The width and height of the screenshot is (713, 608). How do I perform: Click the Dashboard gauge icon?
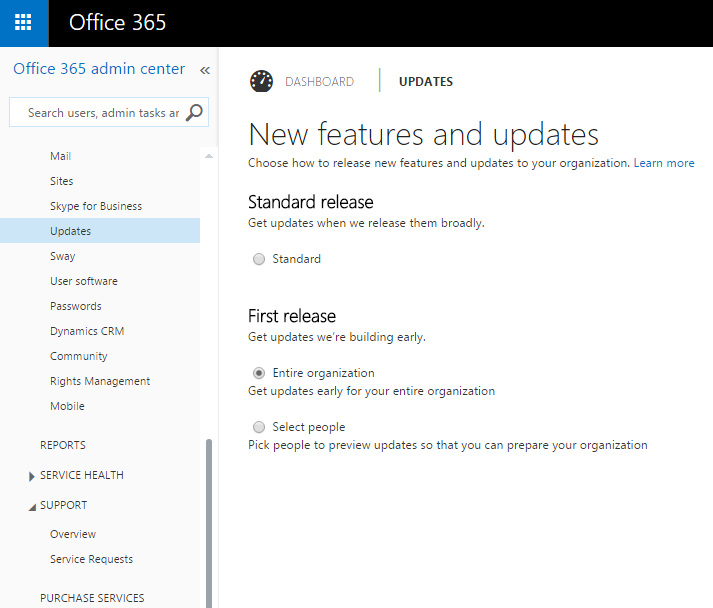[261, 82]
